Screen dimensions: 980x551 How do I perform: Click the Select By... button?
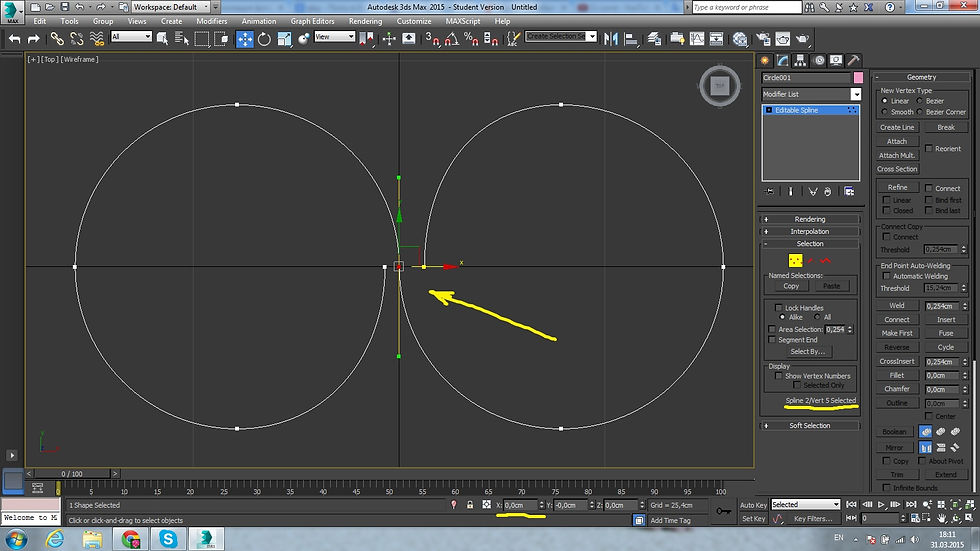point(808,352)
